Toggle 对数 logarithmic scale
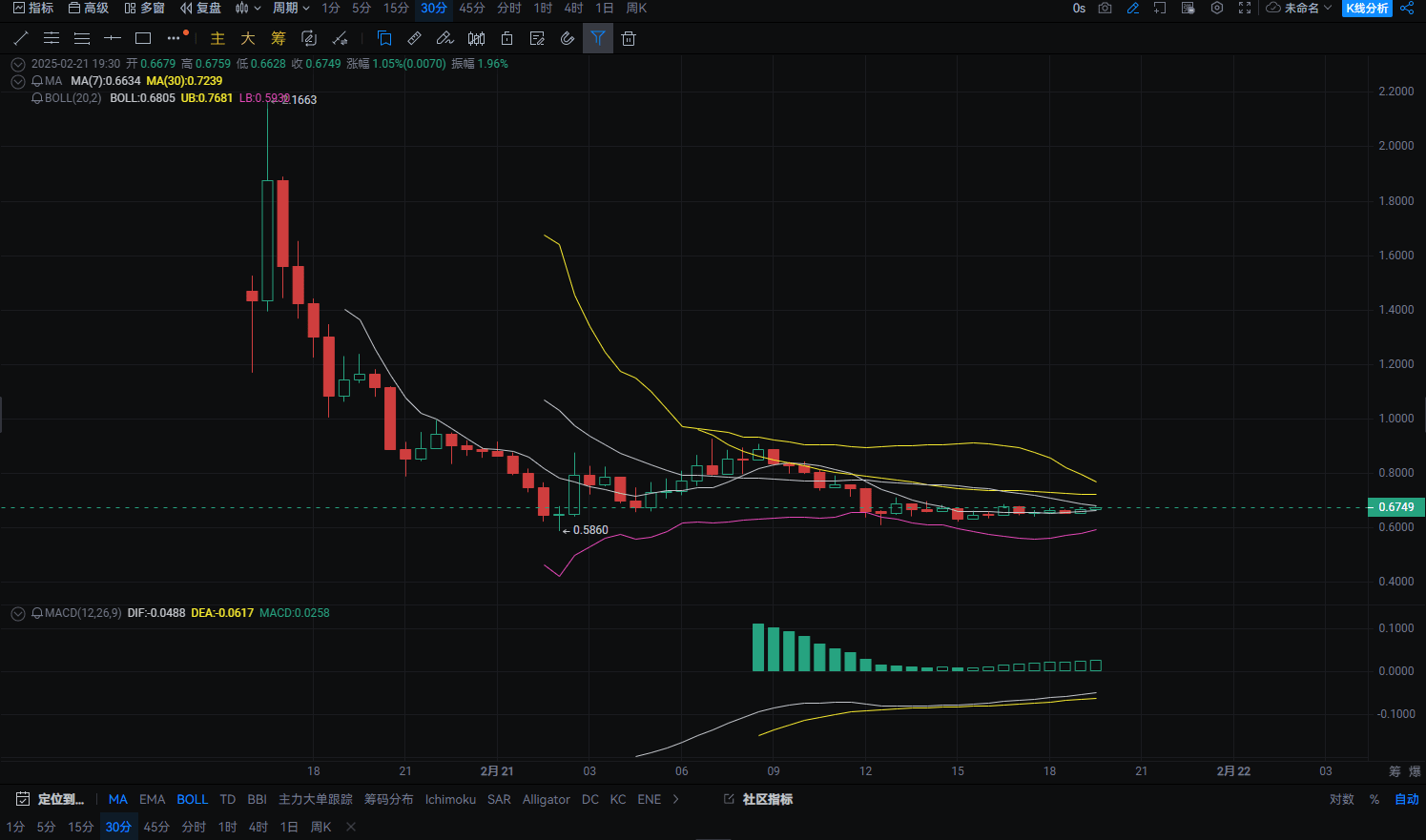Image resolution: width=1426 pixels, height=840 pixels. point(1342,799)
